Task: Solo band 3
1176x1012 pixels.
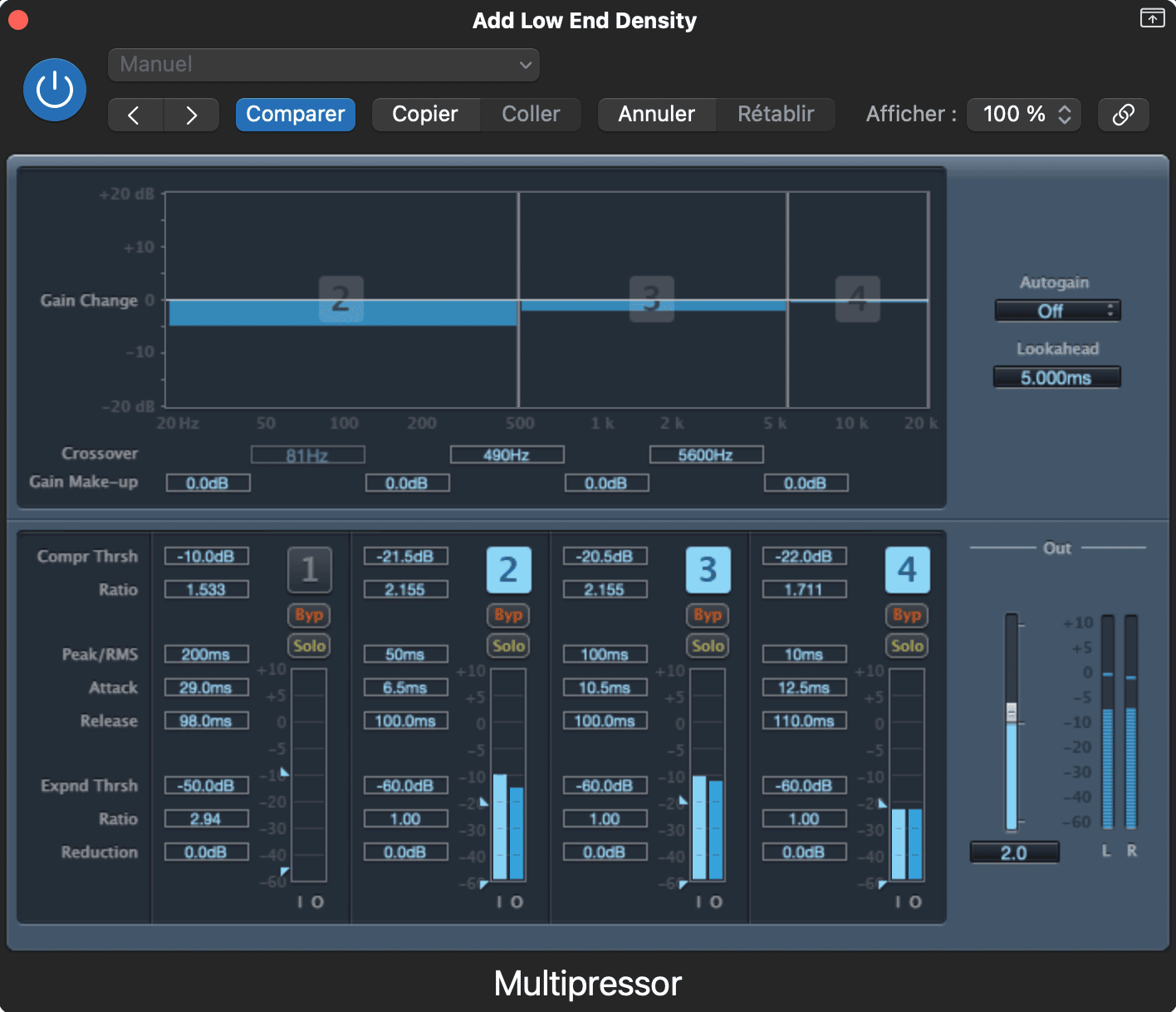Action: pos(708,646)
